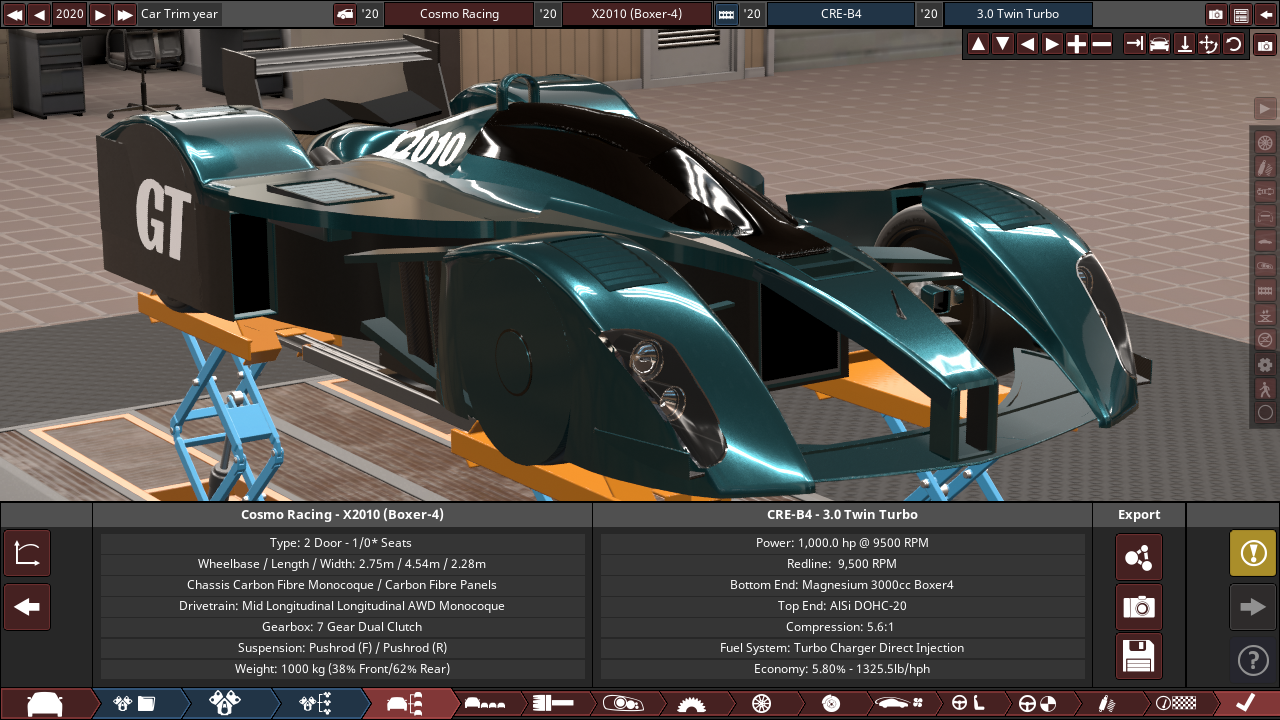This screenshot has height=720, width=1280.
Task: Open the engine variant lock tab
Action: [225, 704]
